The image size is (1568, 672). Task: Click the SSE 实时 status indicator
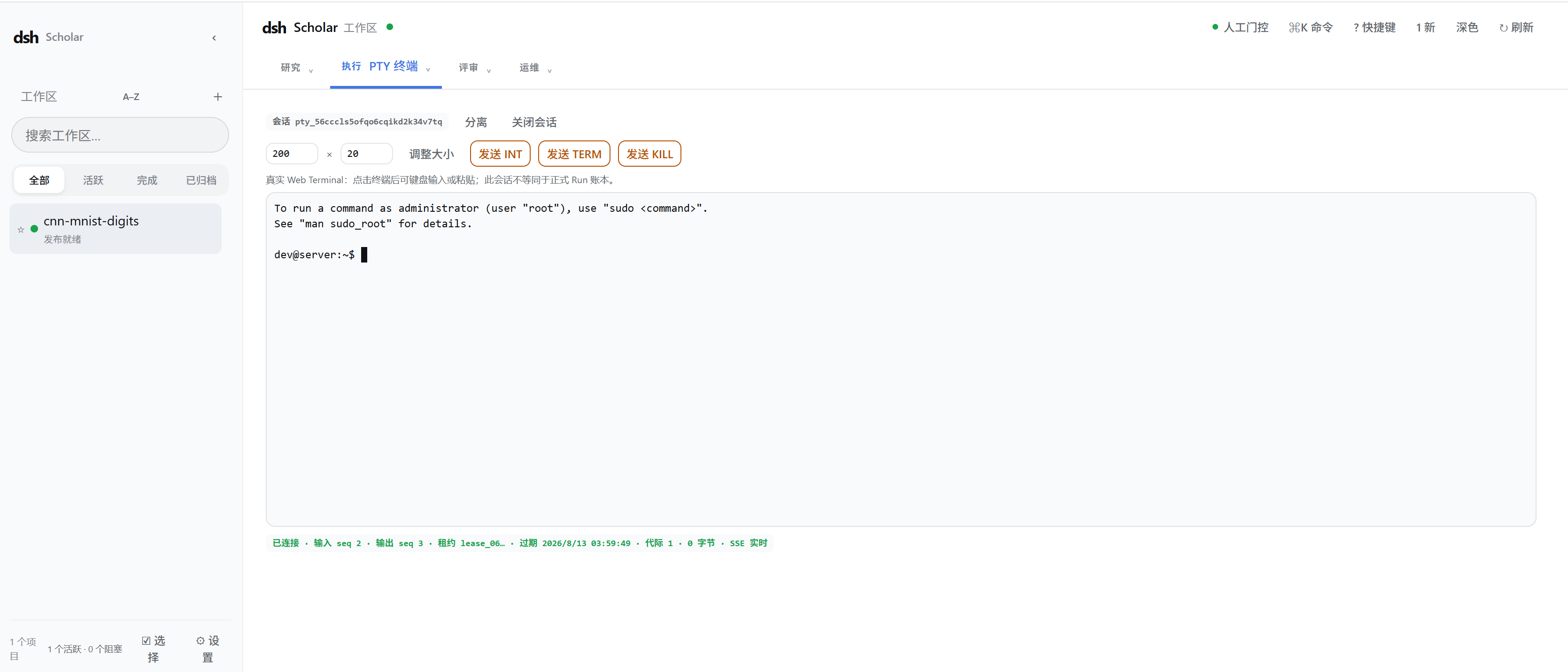748,543
